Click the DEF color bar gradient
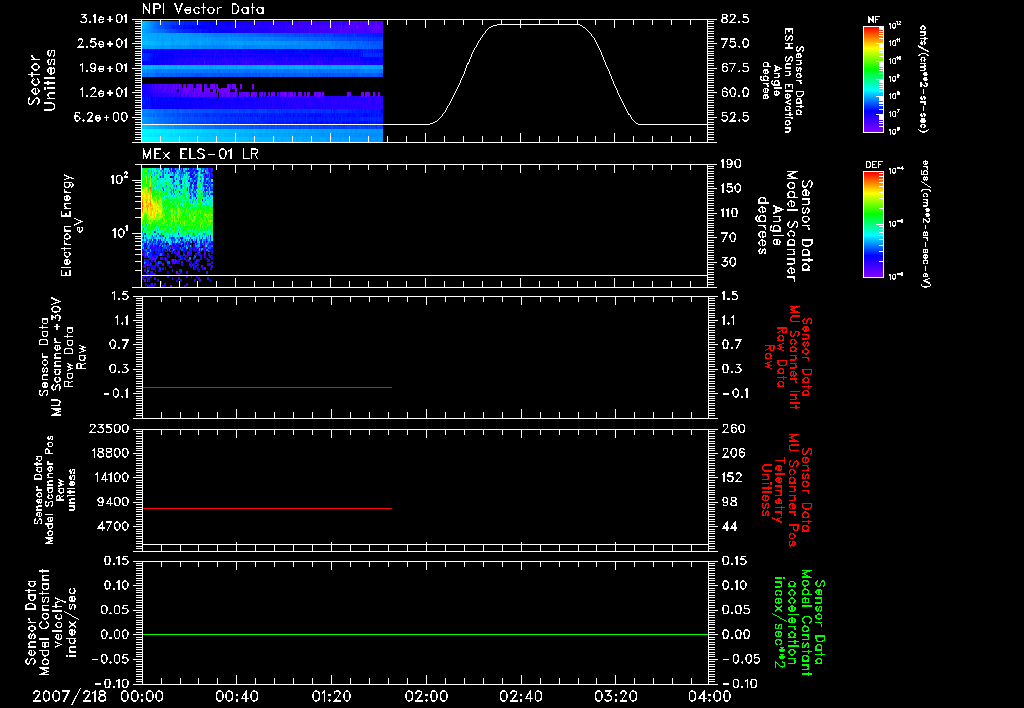Image resolution: width=1024 pixels, height=708 pixels. click(873, 224)
